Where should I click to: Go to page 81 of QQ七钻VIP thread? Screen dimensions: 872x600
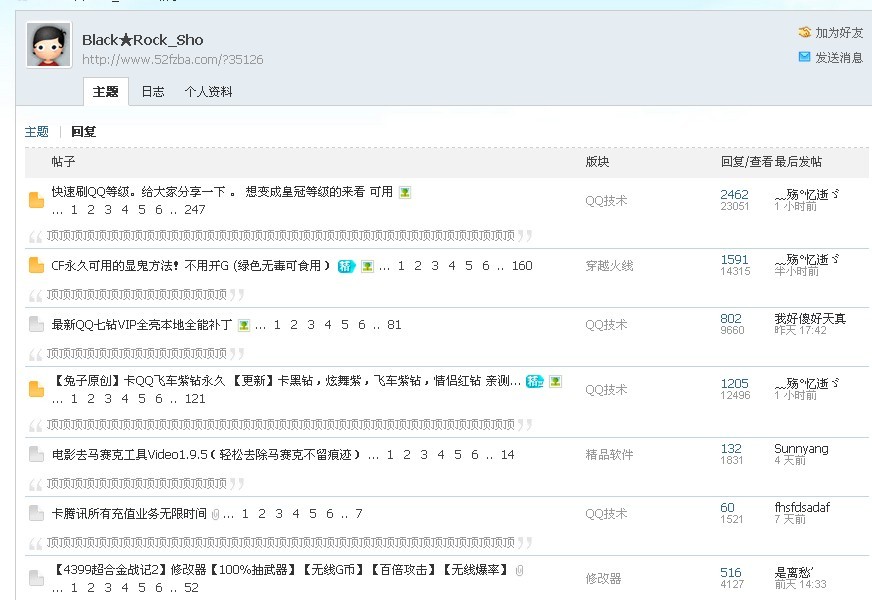[x=394, y=325]
